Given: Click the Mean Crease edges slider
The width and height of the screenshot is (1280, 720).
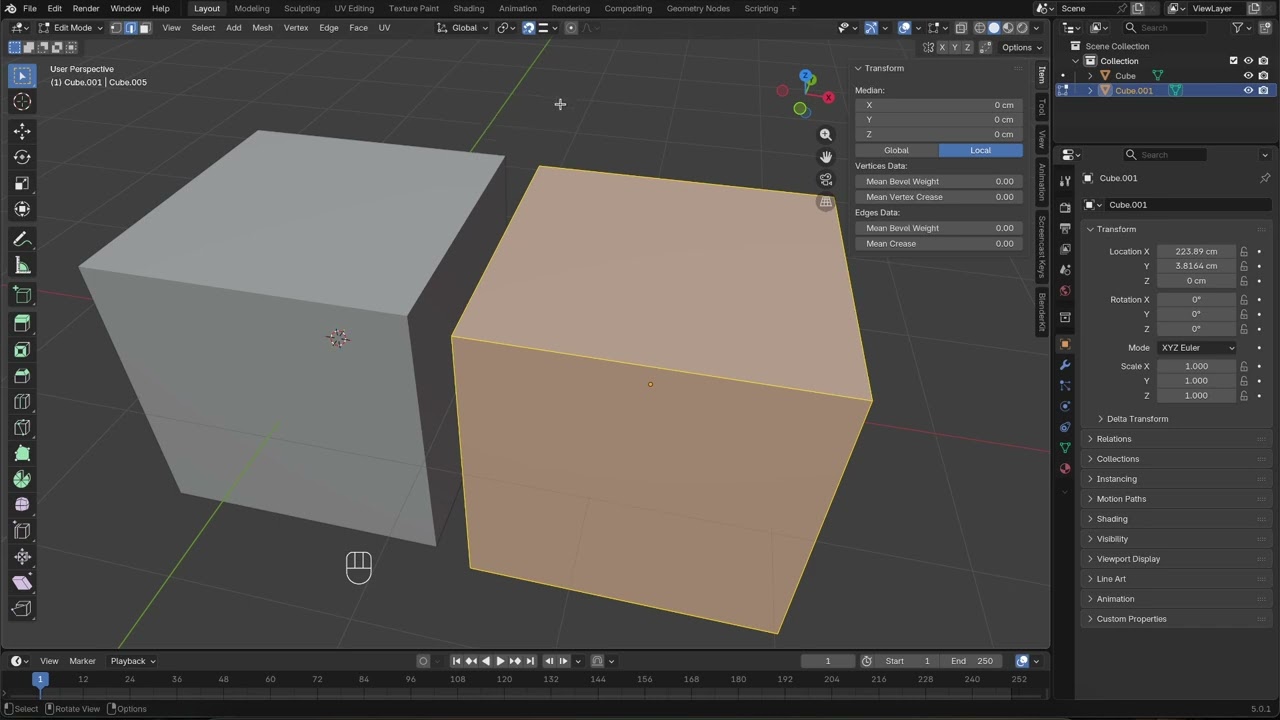Looking at the screenshot, I should click(939, 244).
